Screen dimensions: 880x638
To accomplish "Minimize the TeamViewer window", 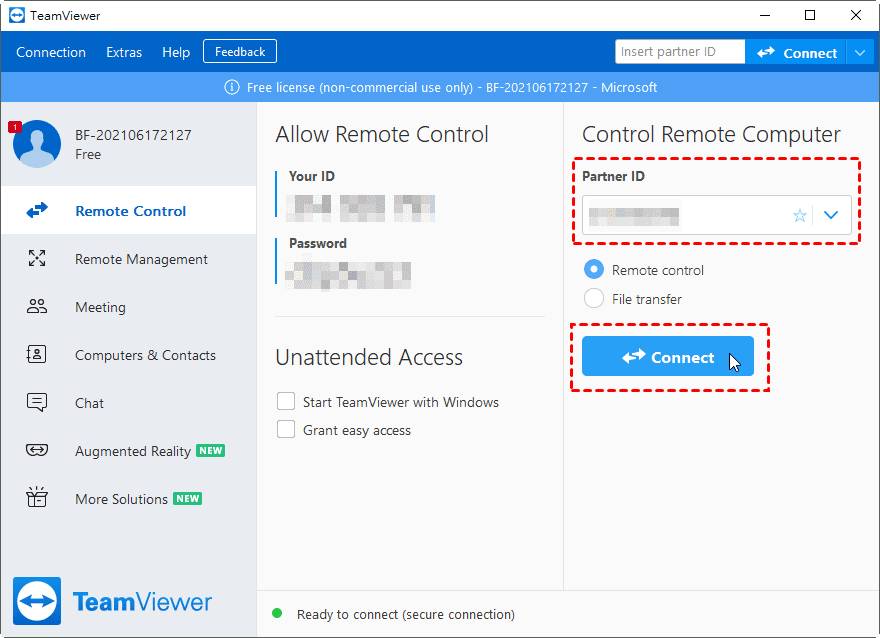I will (764, 15).
